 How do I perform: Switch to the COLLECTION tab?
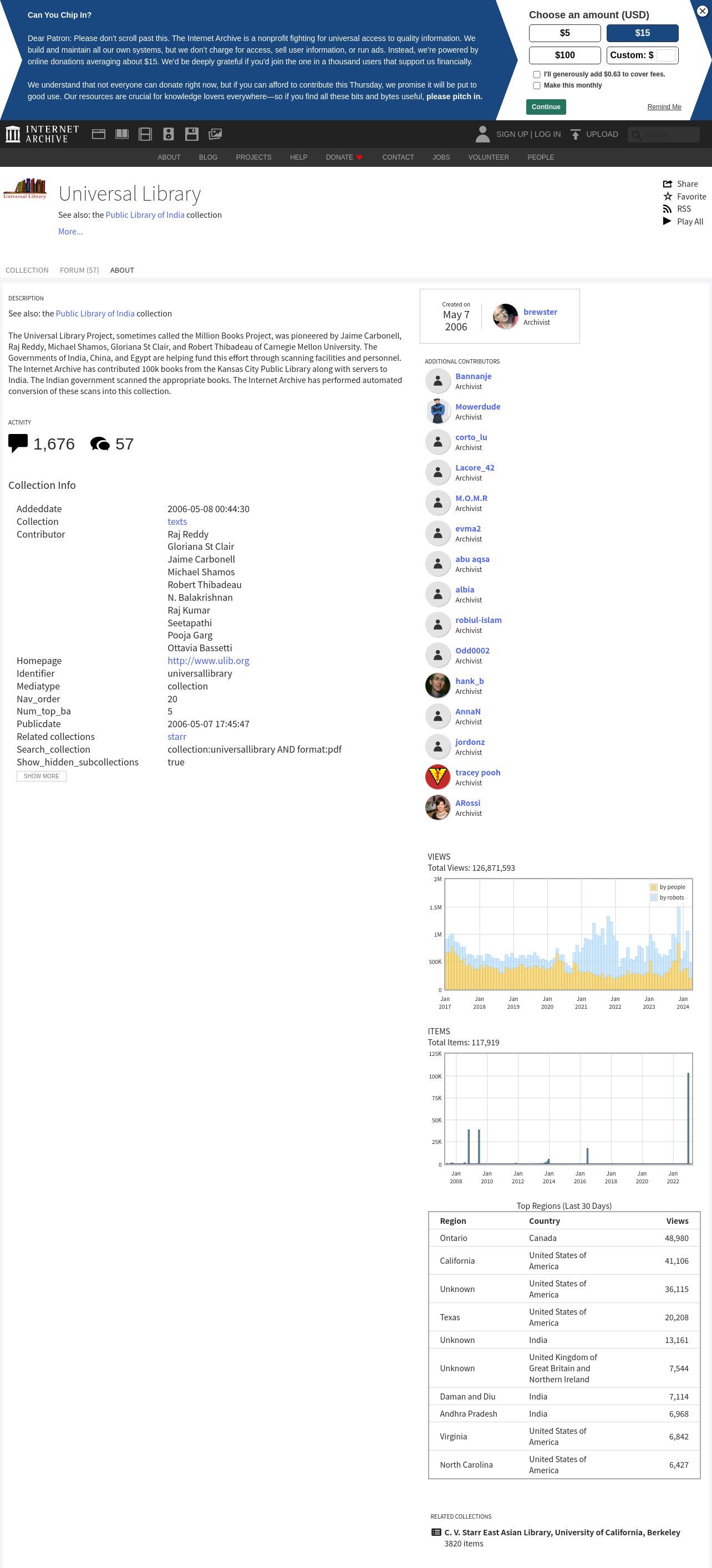coord(27,270)
